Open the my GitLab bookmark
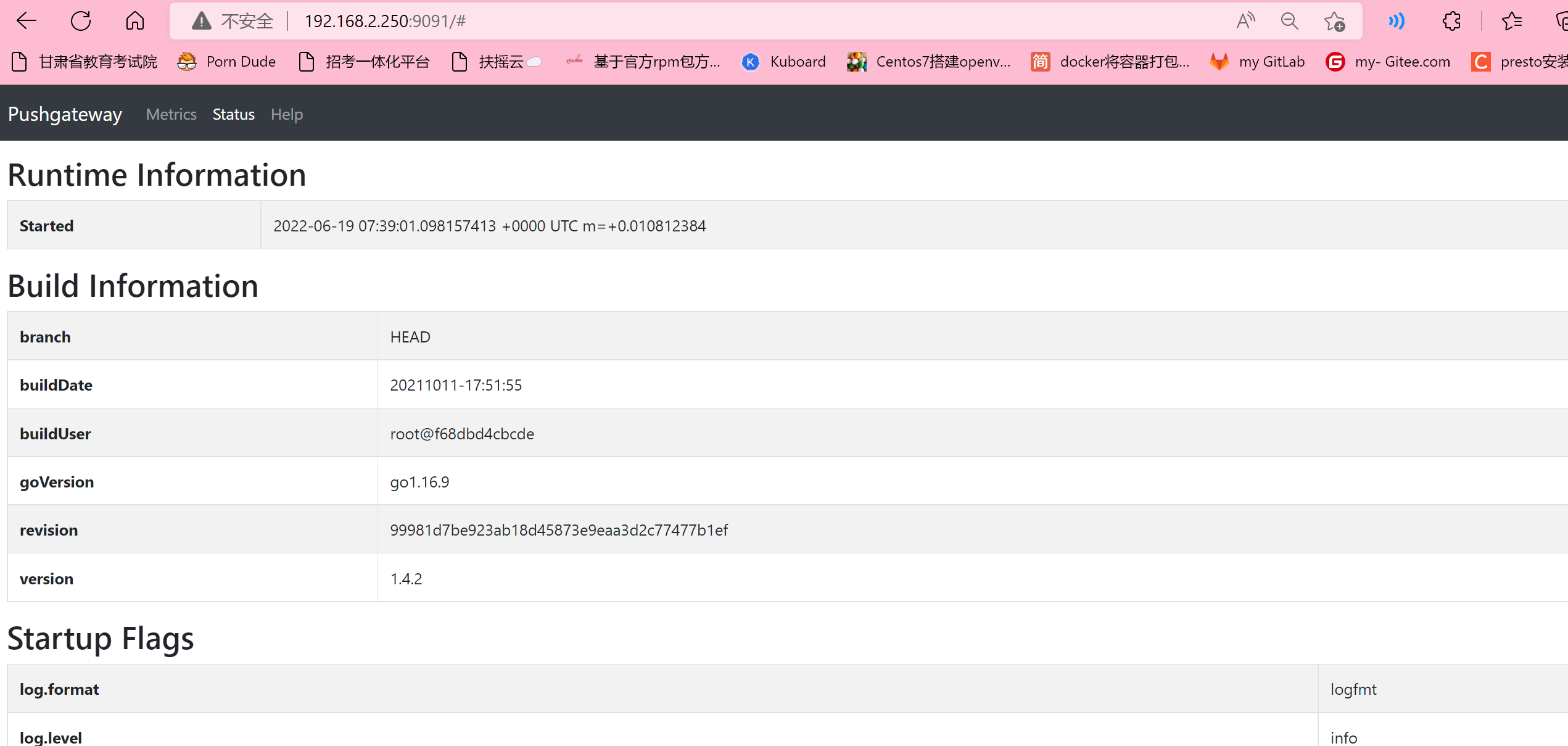The height and width of the screenshot is (746, 1568). click(1258, 62)
